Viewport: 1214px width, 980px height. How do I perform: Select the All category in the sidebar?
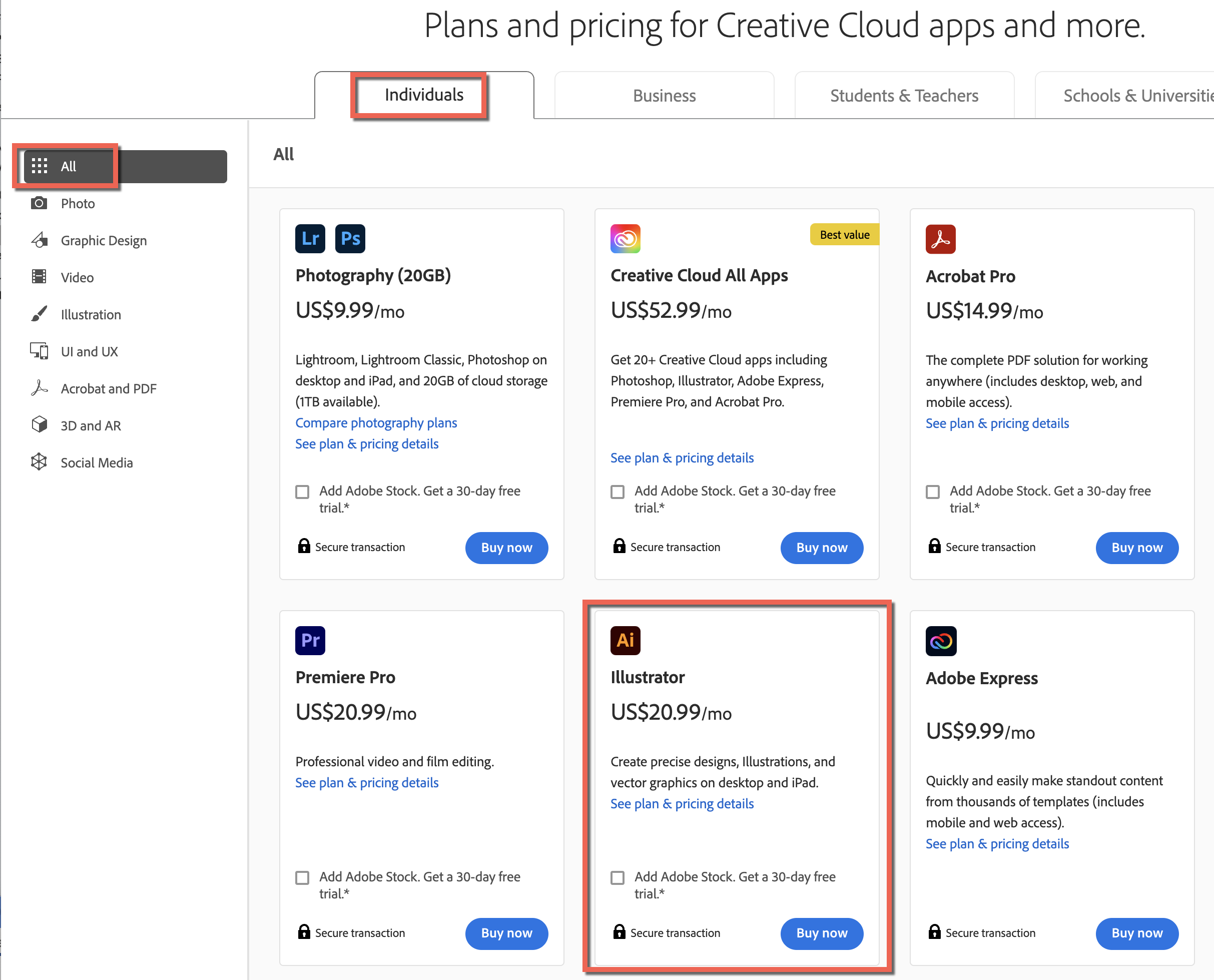(68, 166)
